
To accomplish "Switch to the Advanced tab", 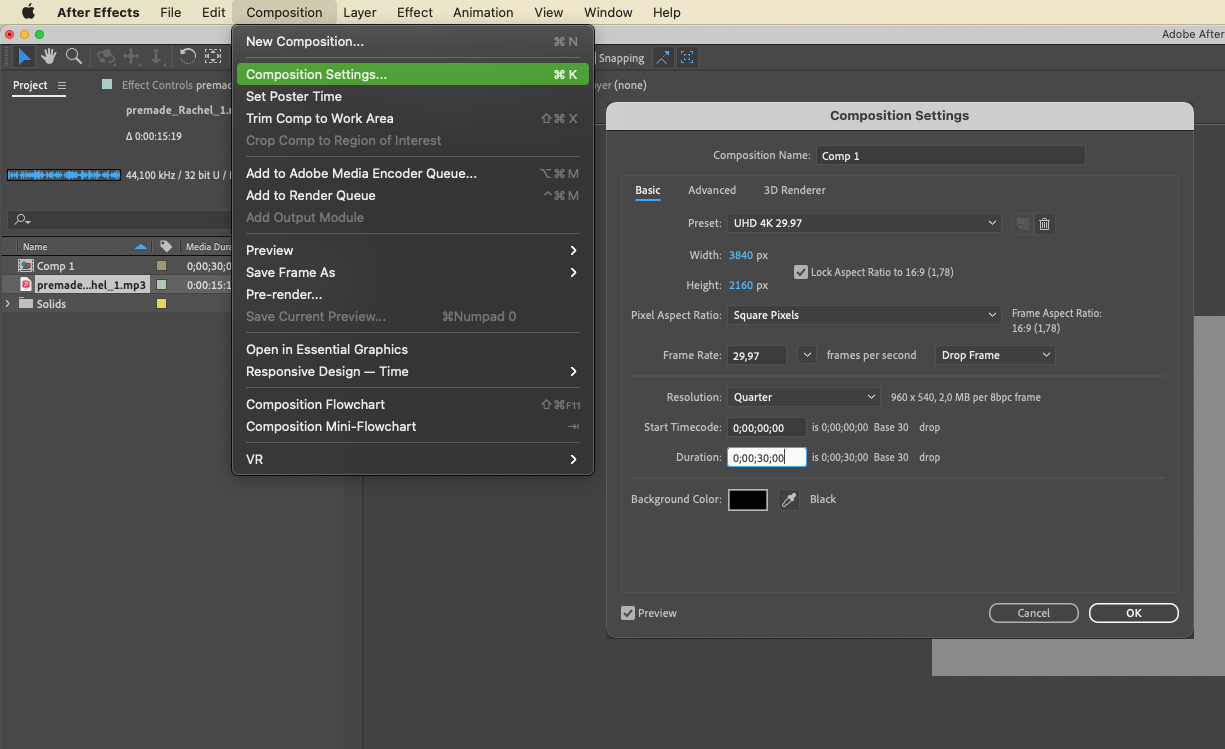I will coord(711,190).
